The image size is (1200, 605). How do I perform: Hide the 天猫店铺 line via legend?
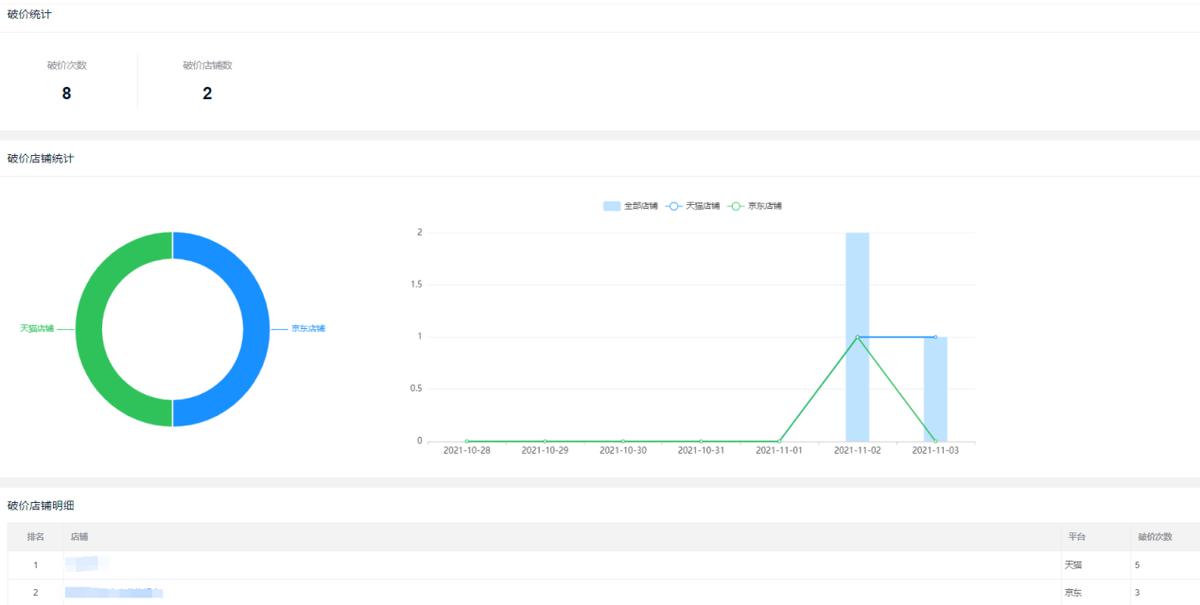click(693, 206)
